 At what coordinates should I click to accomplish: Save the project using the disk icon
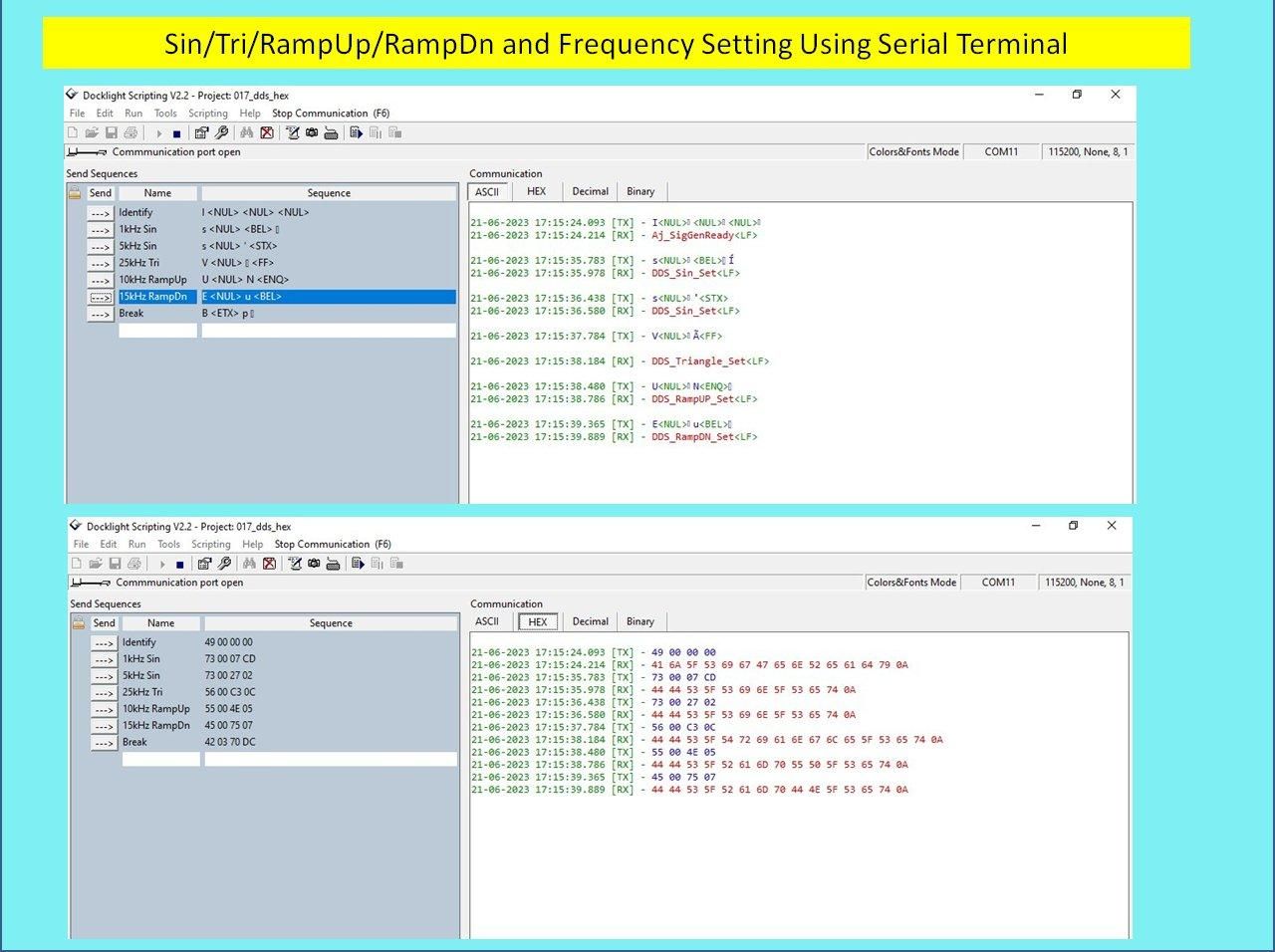click(x=113, y=132)
